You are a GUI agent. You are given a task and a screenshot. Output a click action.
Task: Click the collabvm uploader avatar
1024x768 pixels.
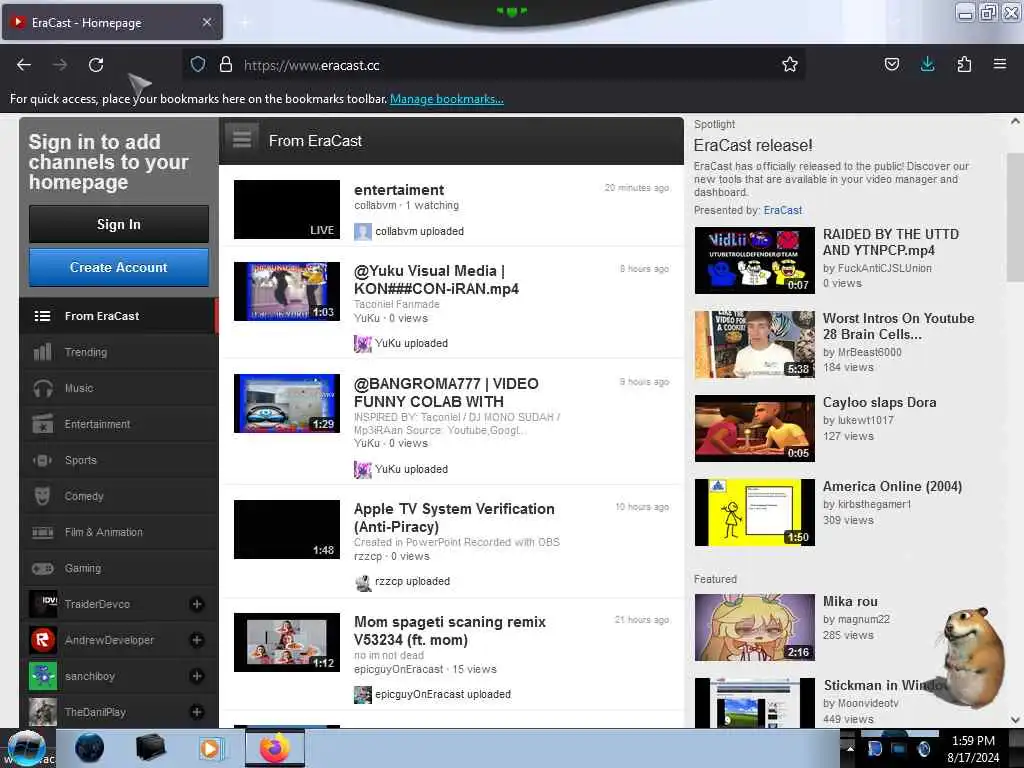pyautogui.click(x=362, y=231)
